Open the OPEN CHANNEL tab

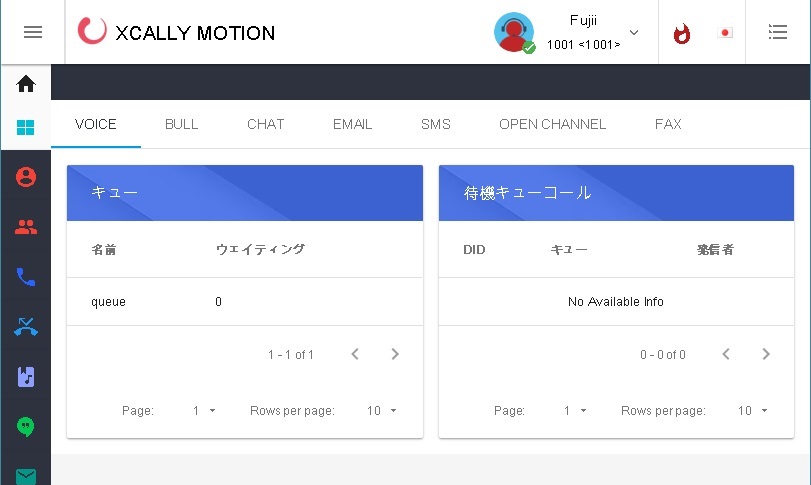pos(552,124)
